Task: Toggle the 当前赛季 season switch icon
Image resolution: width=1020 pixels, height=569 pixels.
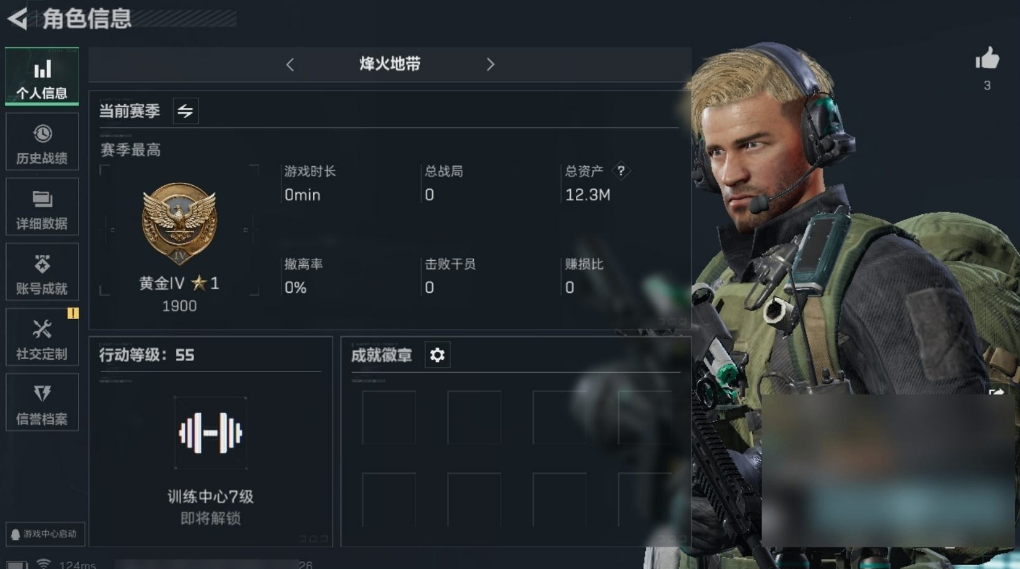Action: coord(185,111)
